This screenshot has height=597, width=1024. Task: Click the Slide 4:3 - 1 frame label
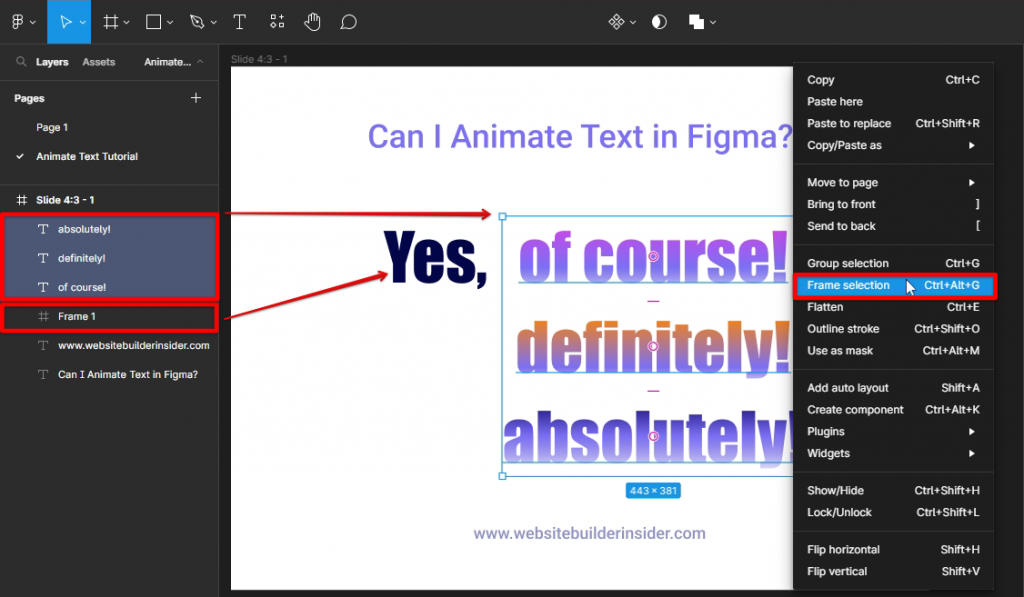[x=259, y=59]
